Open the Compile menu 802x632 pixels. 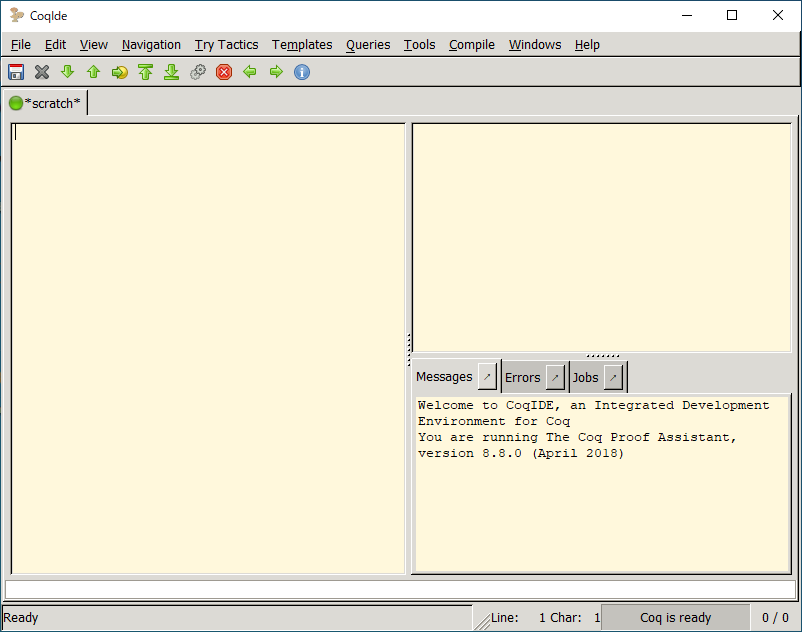pos(471,44)
